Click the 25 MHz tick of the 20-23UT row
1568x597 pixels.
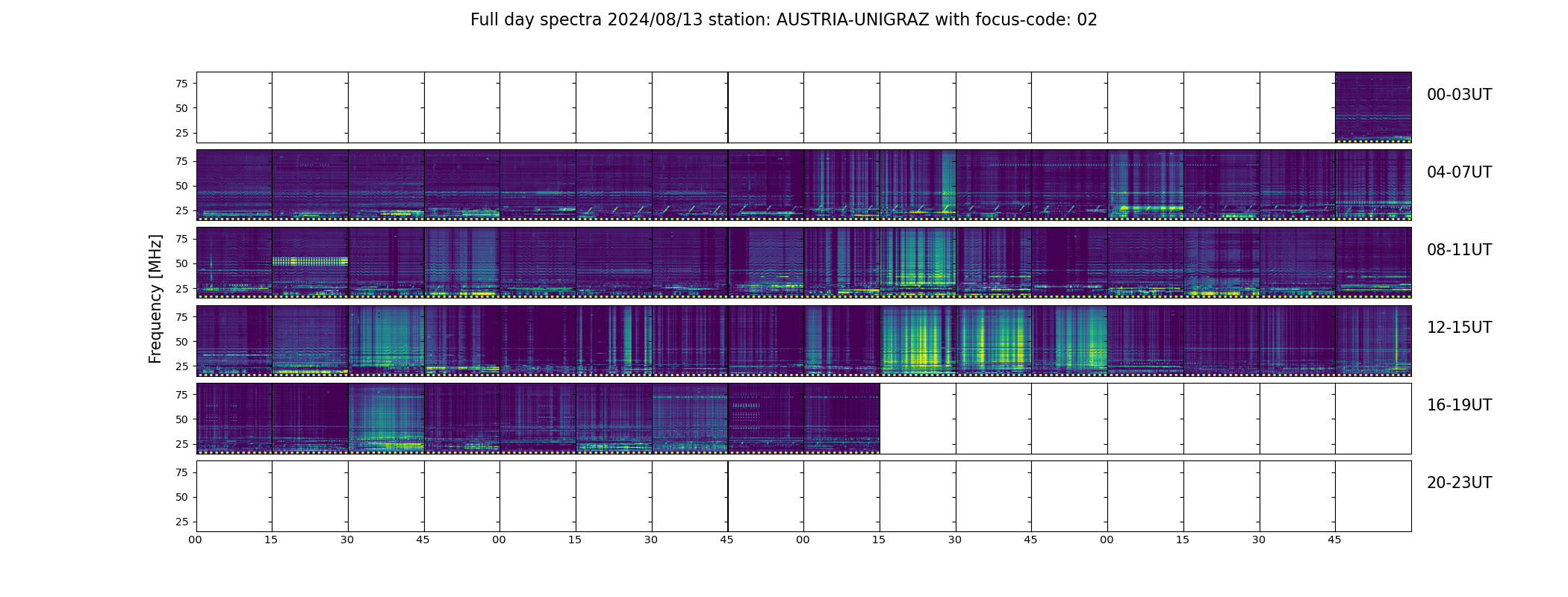click(181, 522)
